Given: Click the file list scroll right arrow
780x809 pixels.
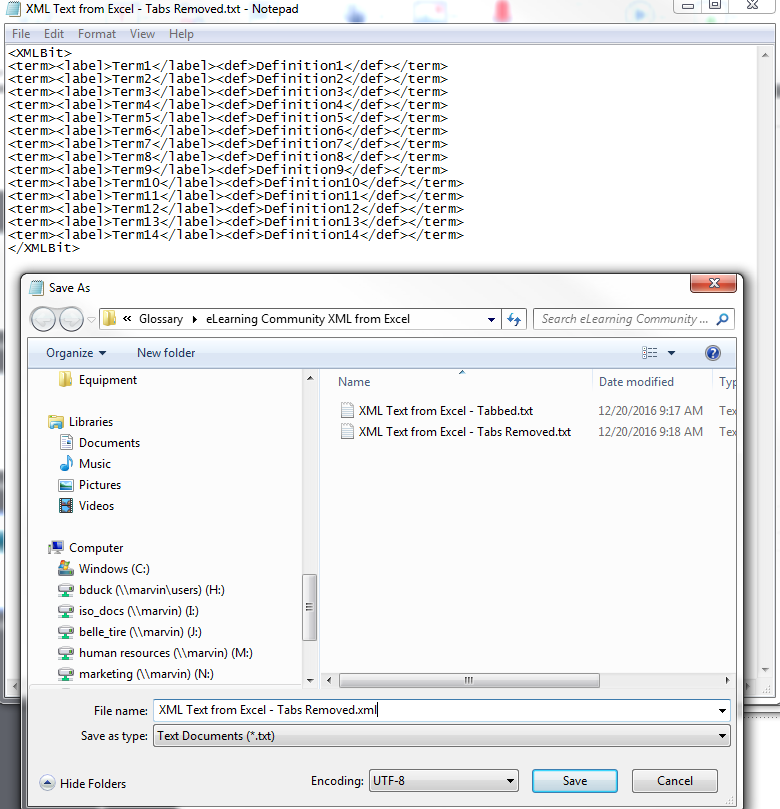Looking at the screenshot, I should [x=727, y=681].
